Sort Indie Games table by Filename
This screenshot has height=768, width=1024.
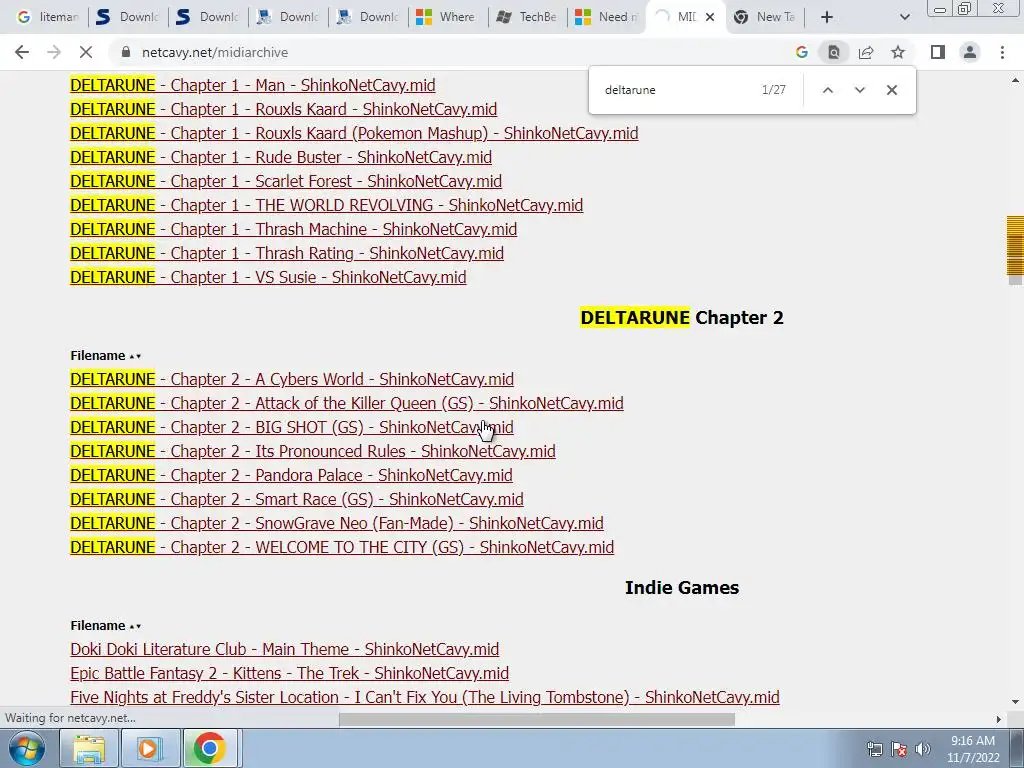(x=105, y=626)
